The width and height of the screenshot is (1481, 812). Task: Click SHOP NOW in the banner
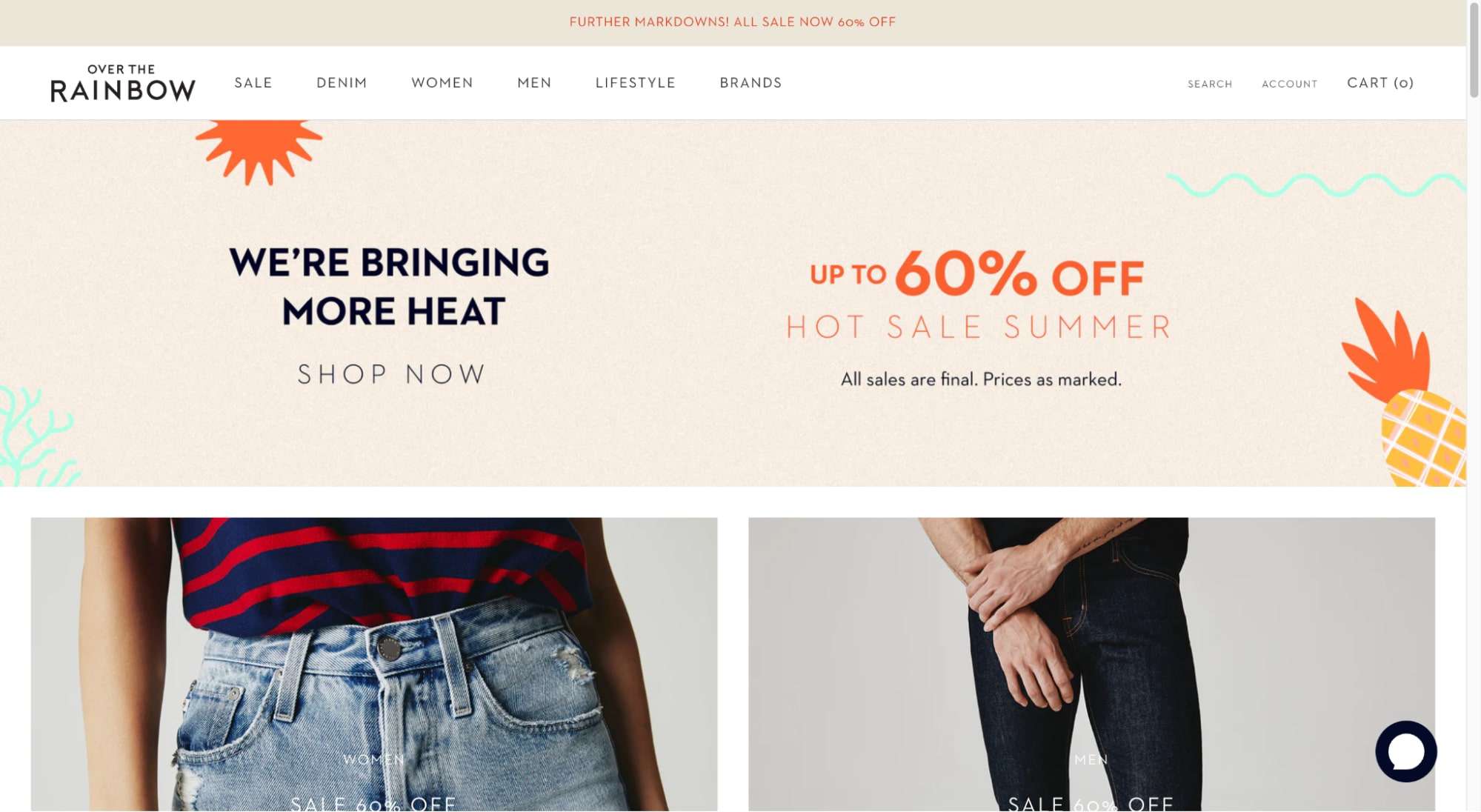click(x=392, y=374)
